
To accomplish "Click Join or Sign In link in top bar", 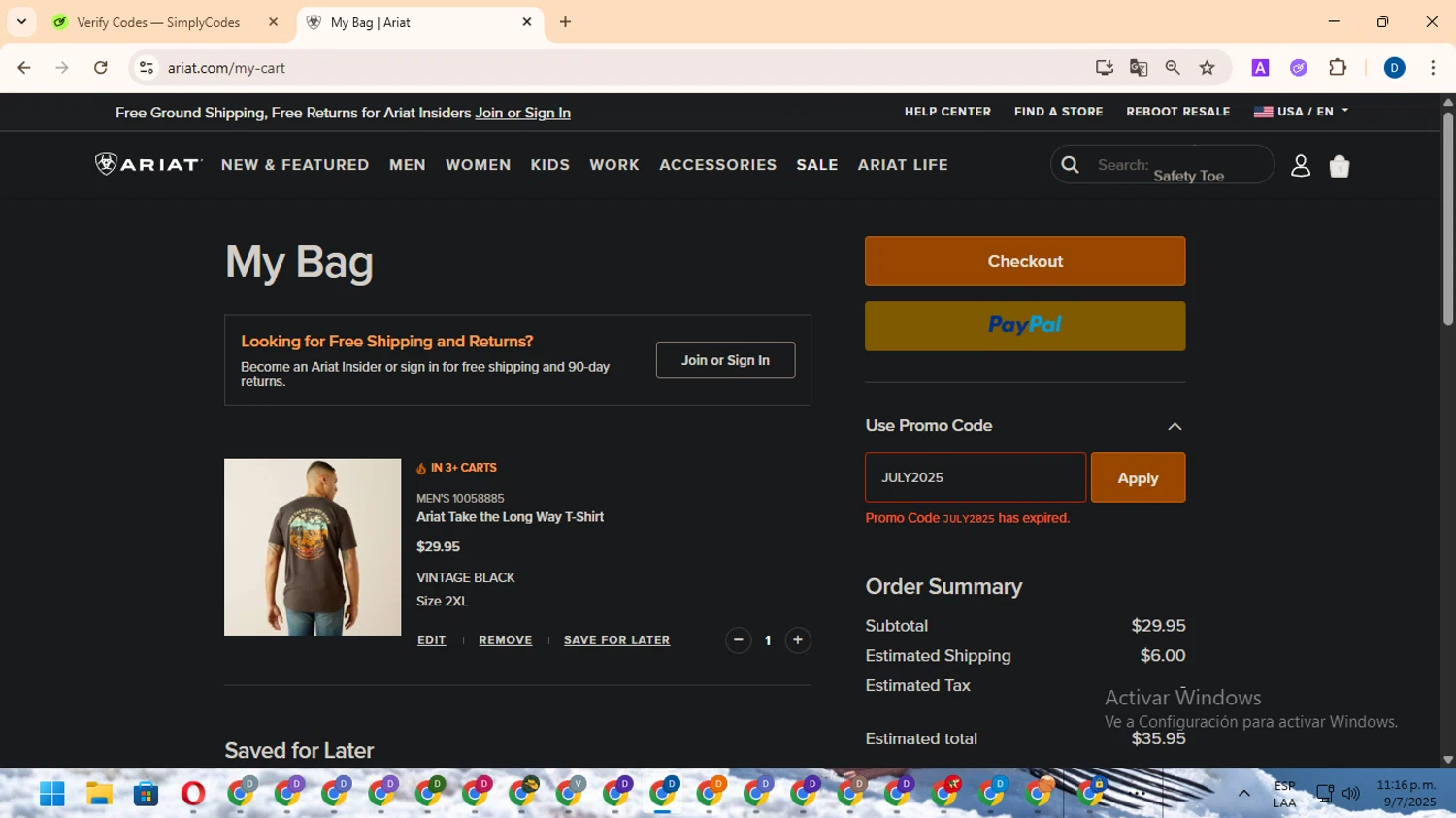I will (x=522, y=113).
